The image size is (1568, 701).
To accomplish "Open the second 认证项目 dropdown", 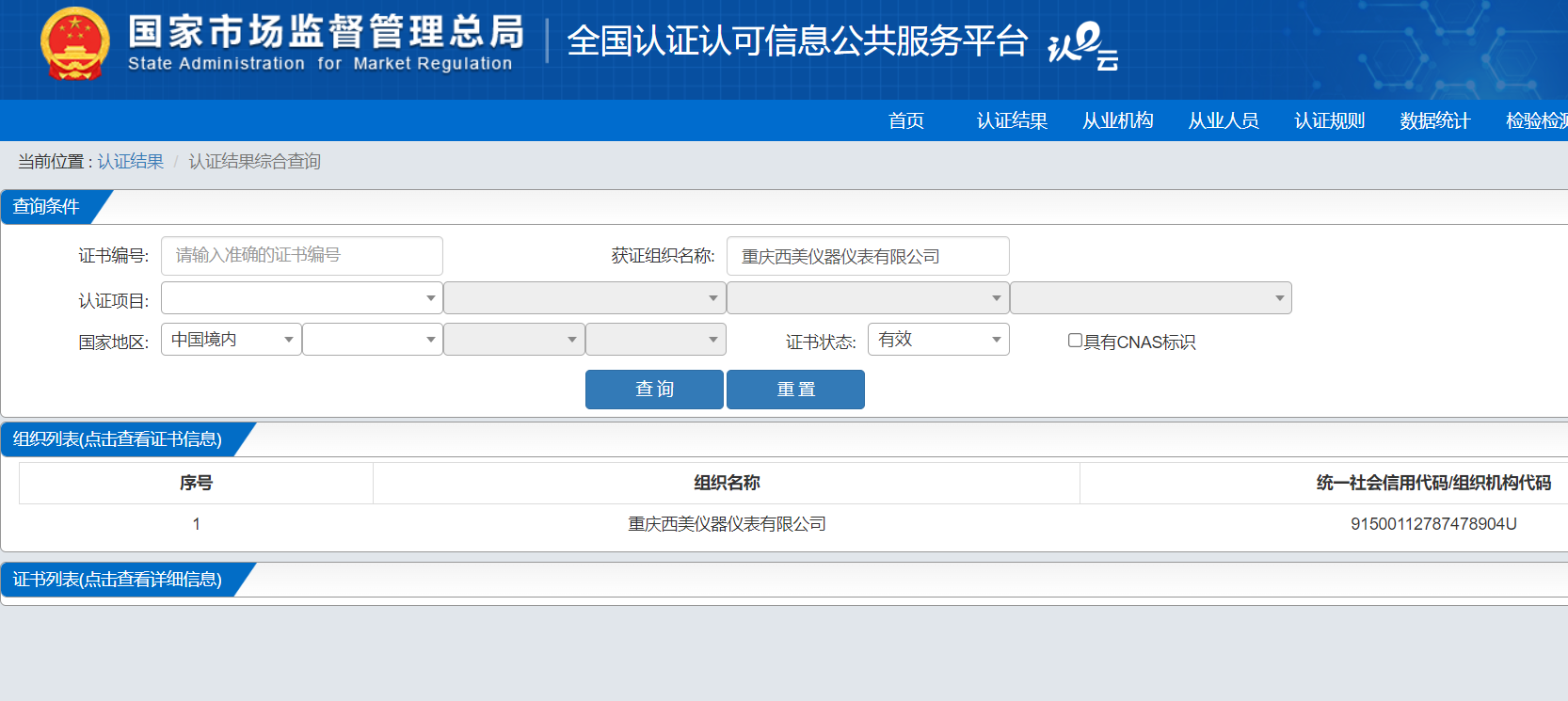I will pyautogui.click(x=584, y=298).
